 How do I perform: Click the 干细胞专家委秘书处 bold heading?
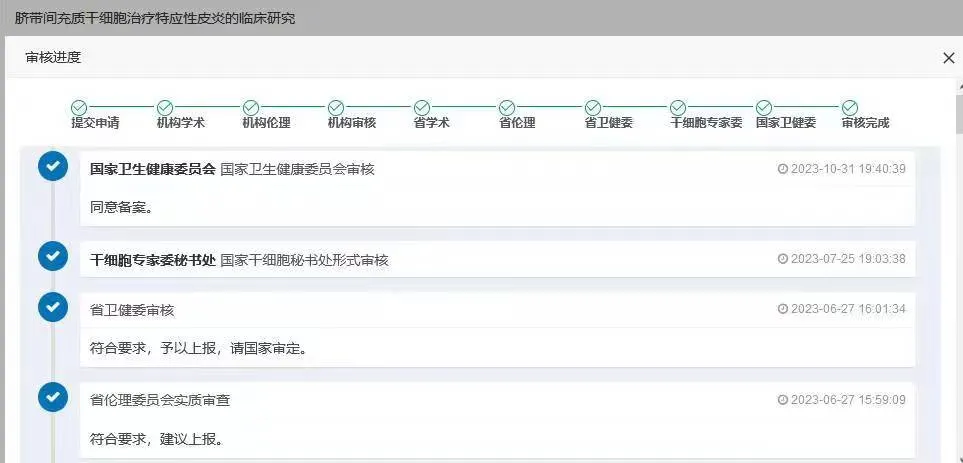pos(153,260)
